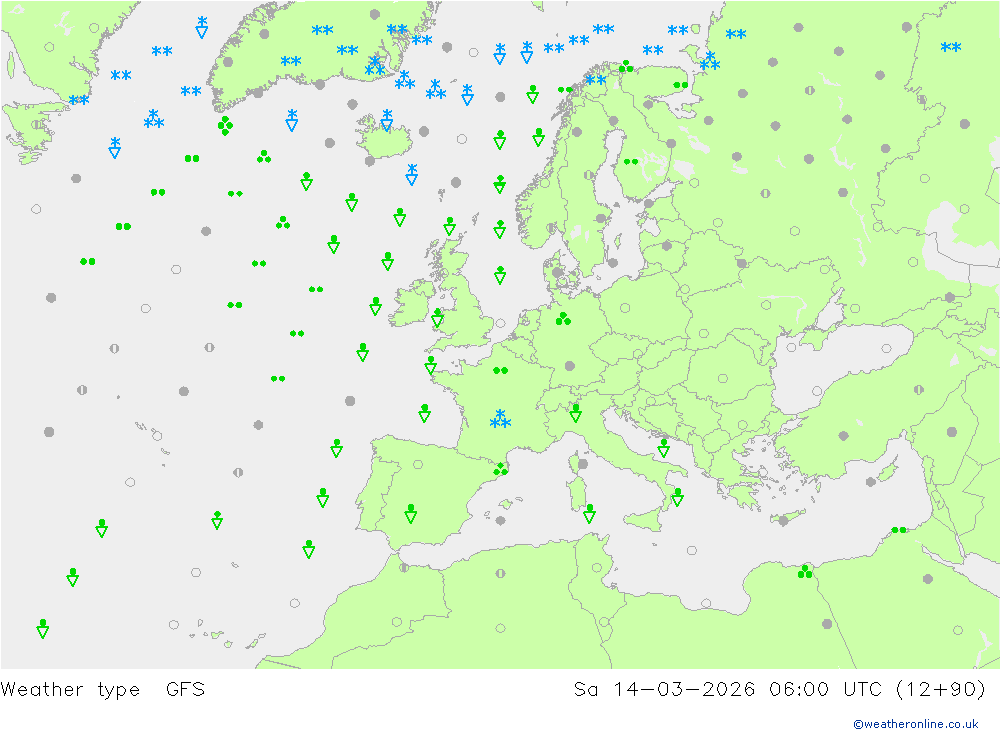Select the 'Sa 14-03-2026 06:00 UTC (12+90)' timestamp
The image size is (1000, 733).
(779, 690)
